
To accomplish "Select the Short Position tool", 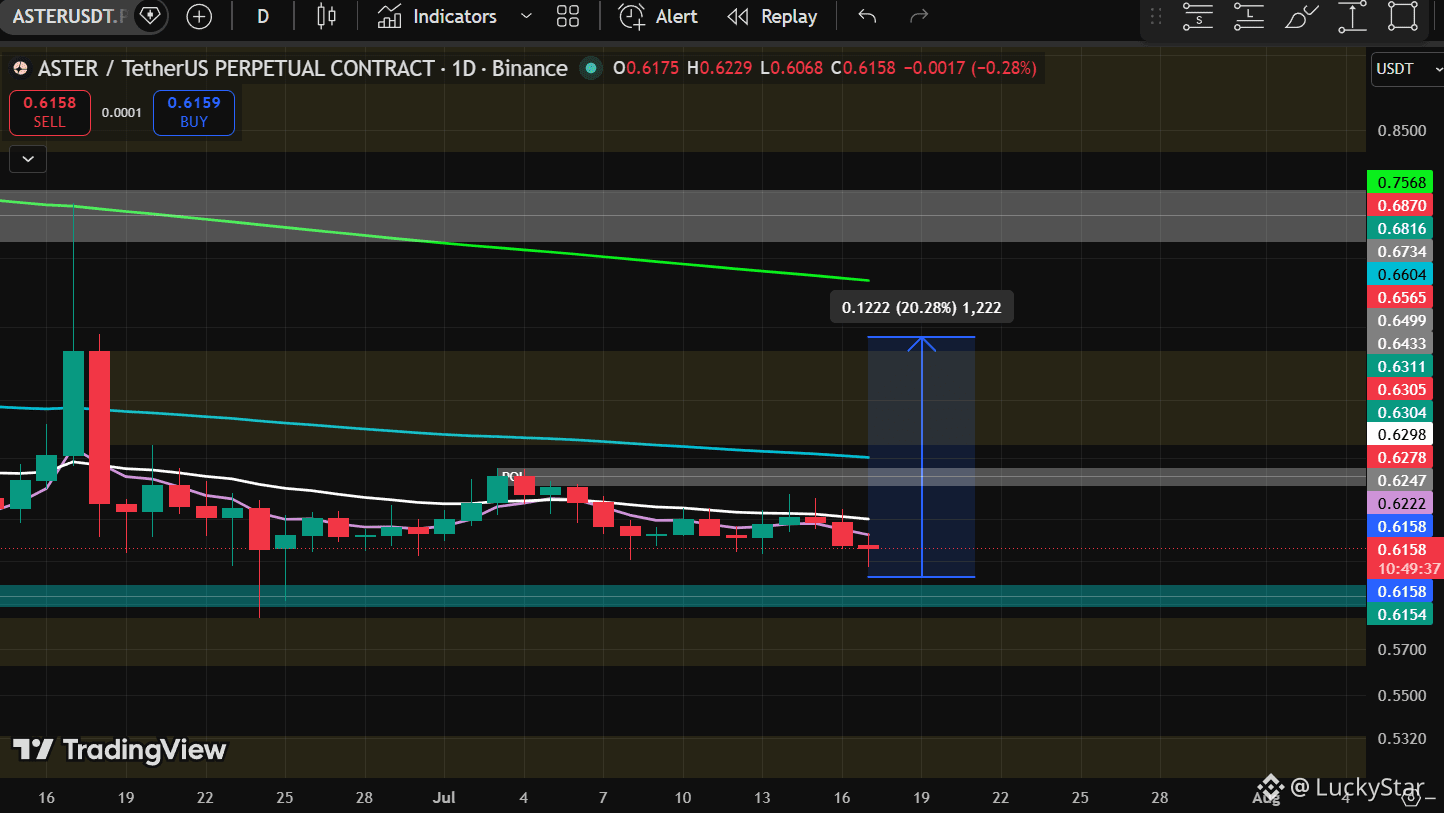I will [1197, 16].
